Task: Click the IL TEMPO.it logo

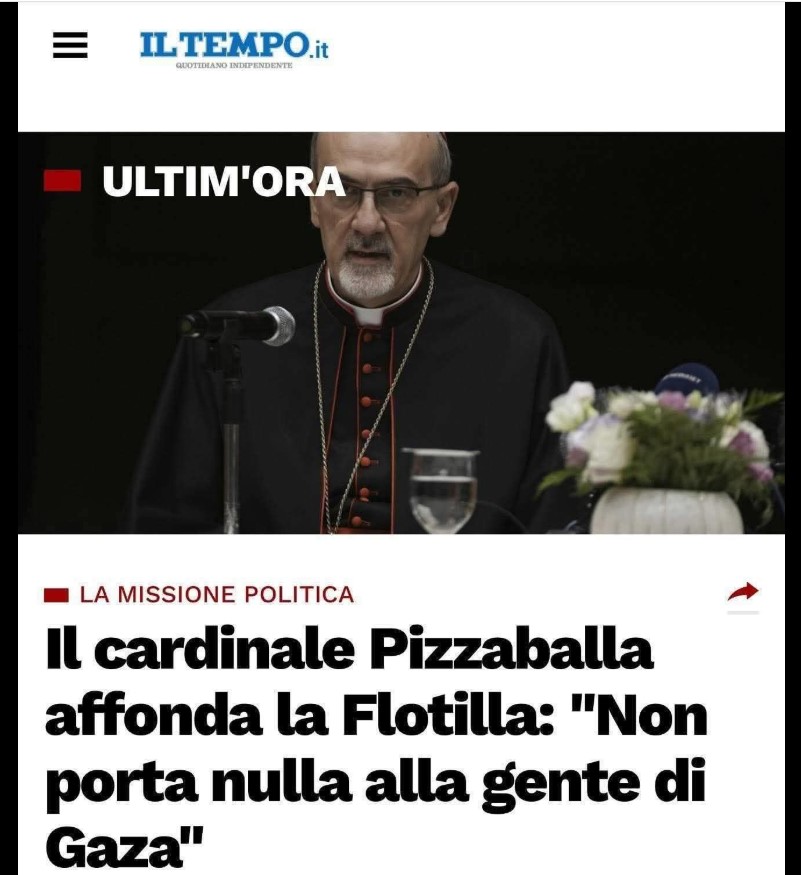Action: tap(234, 49)
